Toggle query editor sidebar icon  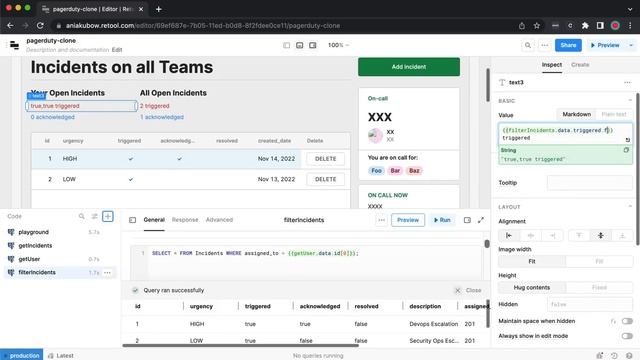133,220
